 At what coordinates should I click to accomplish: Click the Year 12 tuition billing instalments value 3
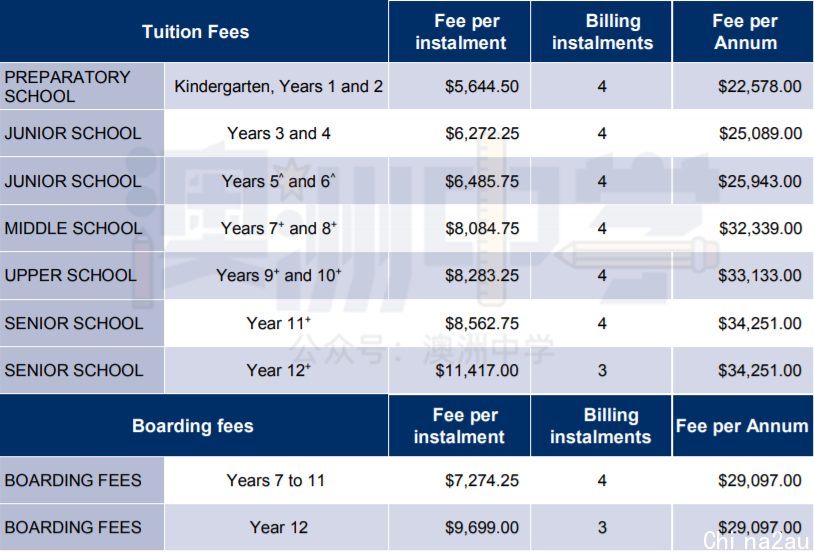[601, 370]
